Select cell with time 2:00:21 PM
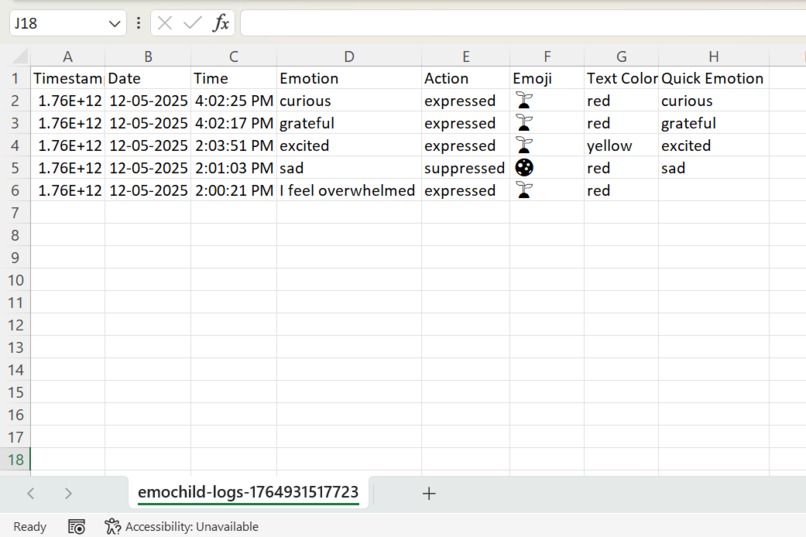Image resolution: width=806 pixels, height=537 pixels. 233,191
